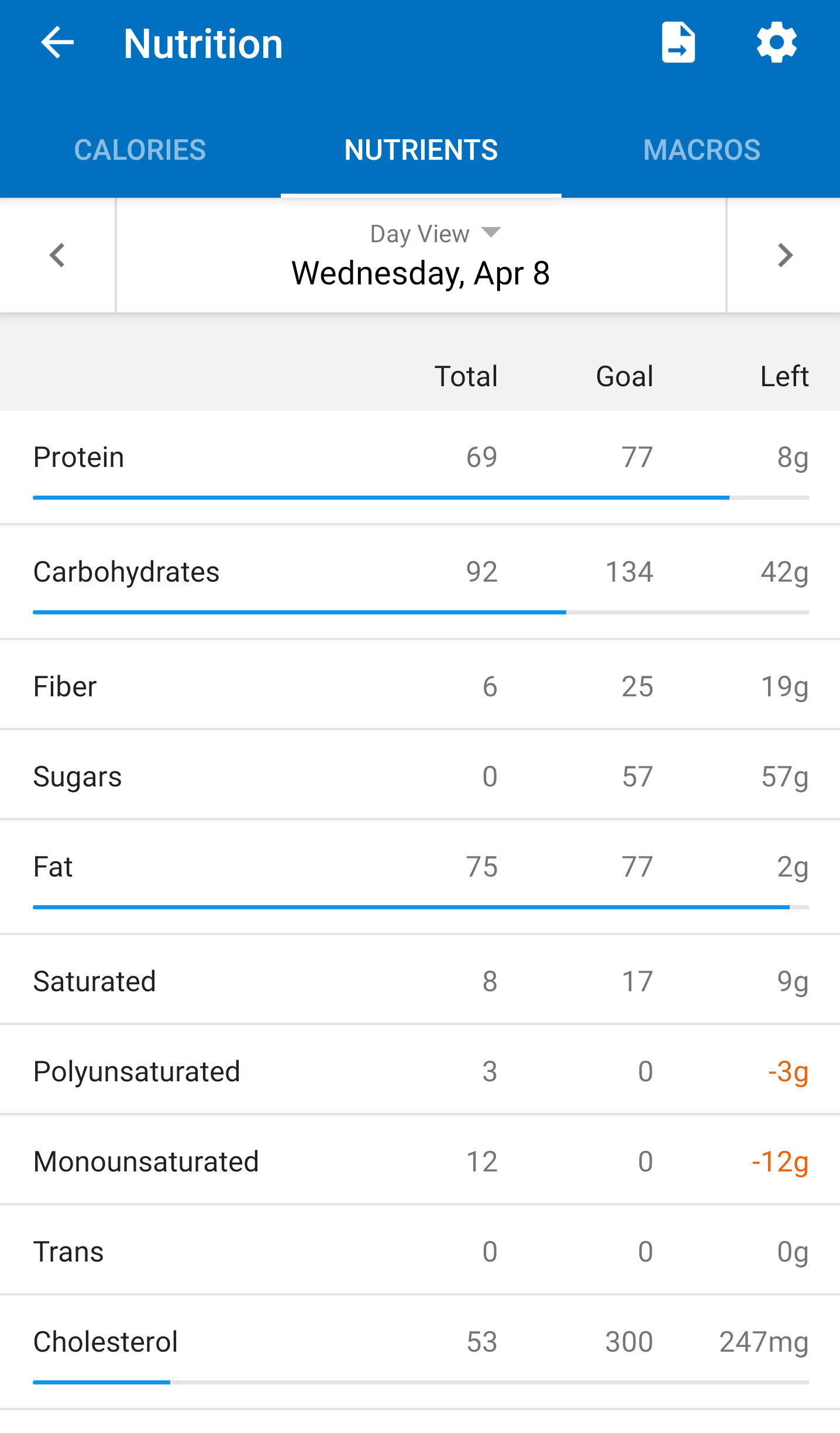The image size is (840, 1433).
Task: Open nutrition settings gear icon
Action: [x=776, y=43]
